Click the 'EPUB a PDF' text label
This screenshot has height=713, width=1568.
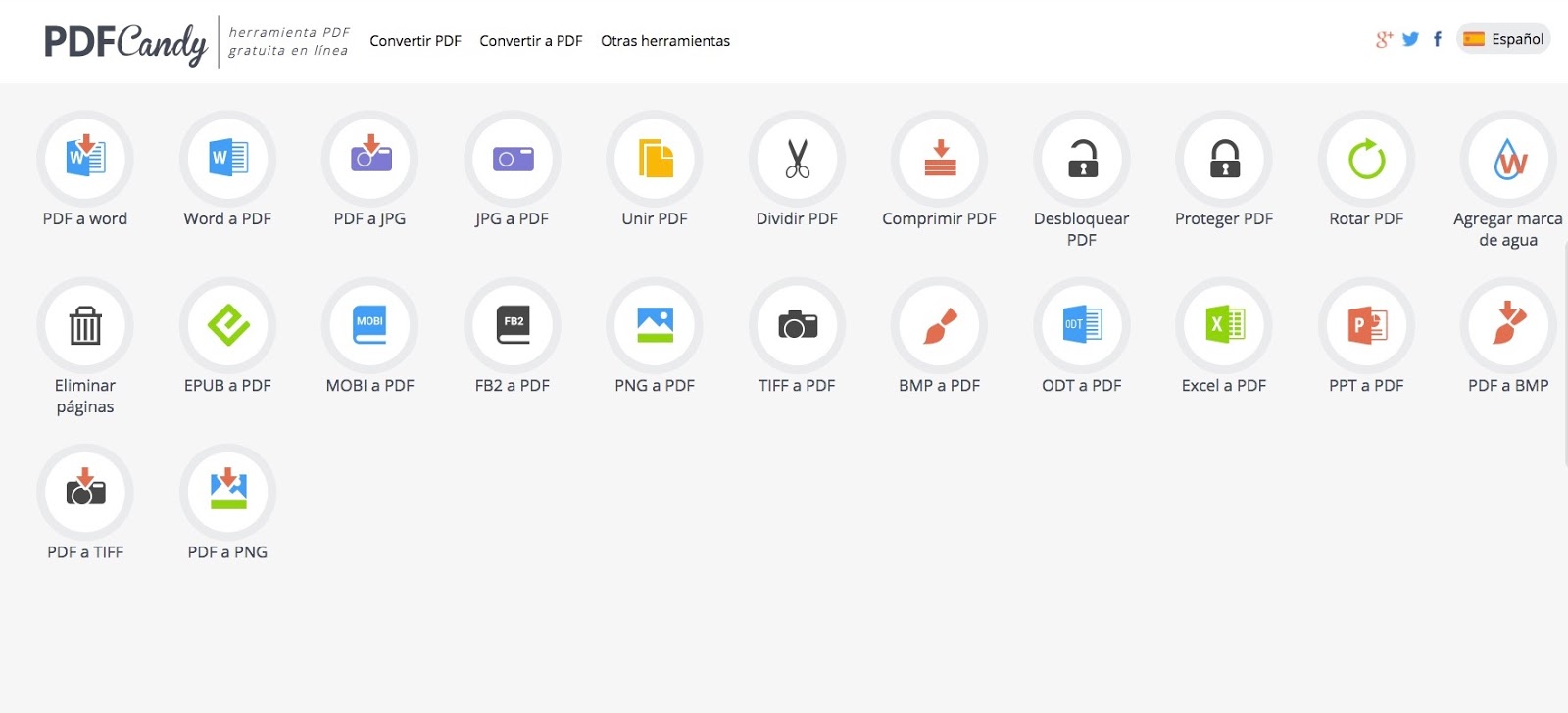tap(227, 385)
